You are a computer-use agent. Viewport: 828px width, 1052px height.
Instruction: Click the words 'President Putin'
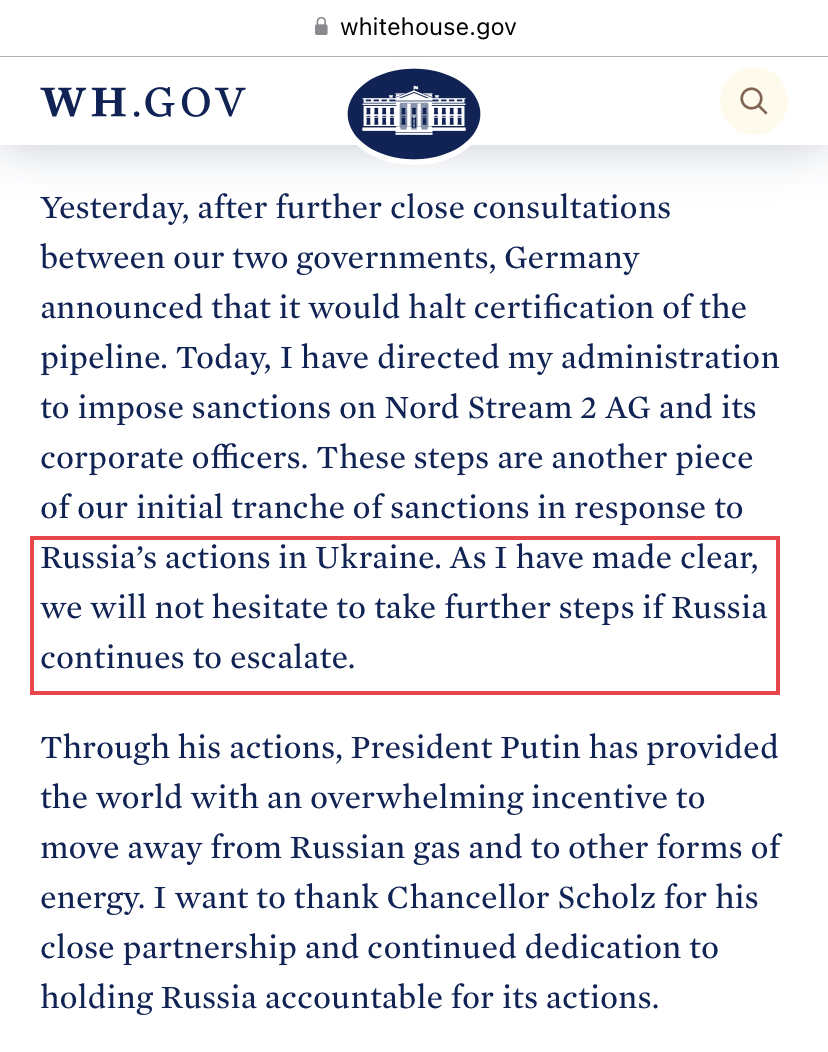point(466,747)
